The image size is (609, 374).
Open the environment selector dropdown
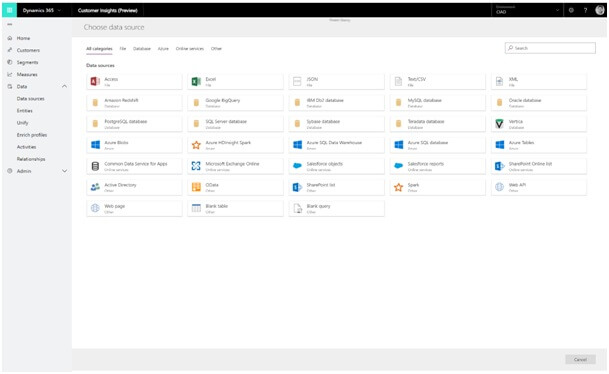click(x=527, y=10)
